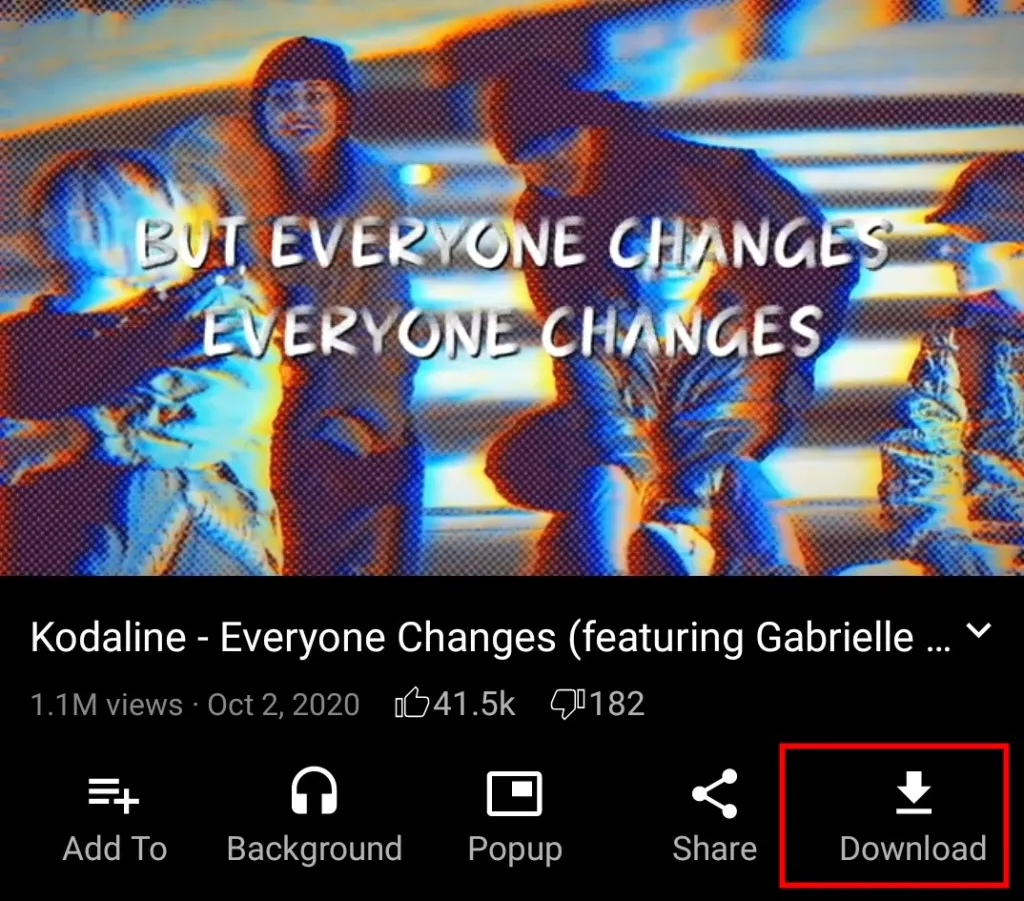The image size is (1024, 901).
Task: Click the 41.5k likes count
Action: 474,704
